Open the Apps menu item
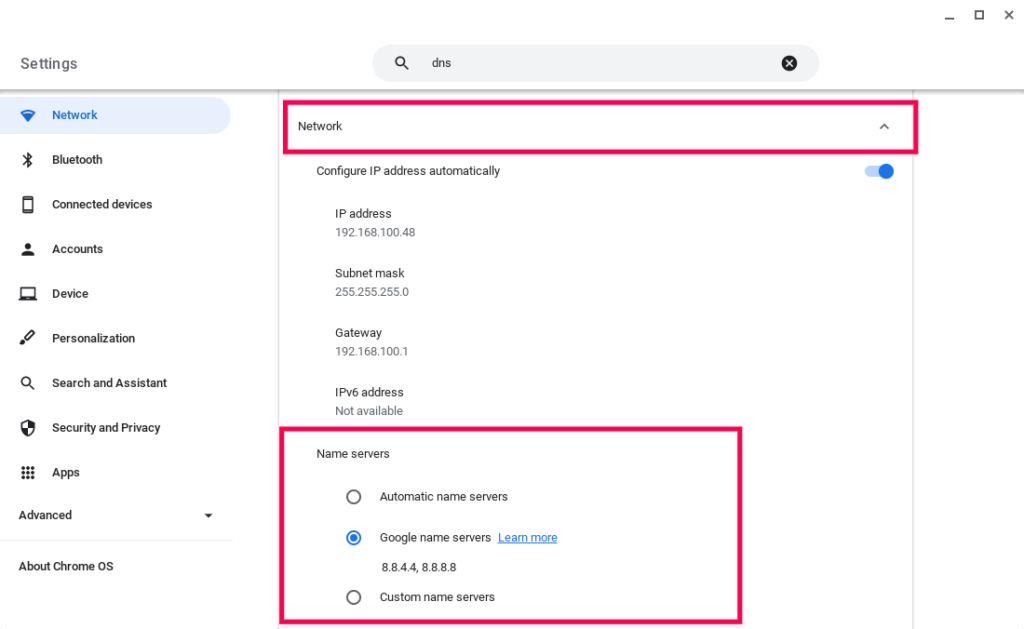This screenshot has height=629, width=1024. point(115,472)
